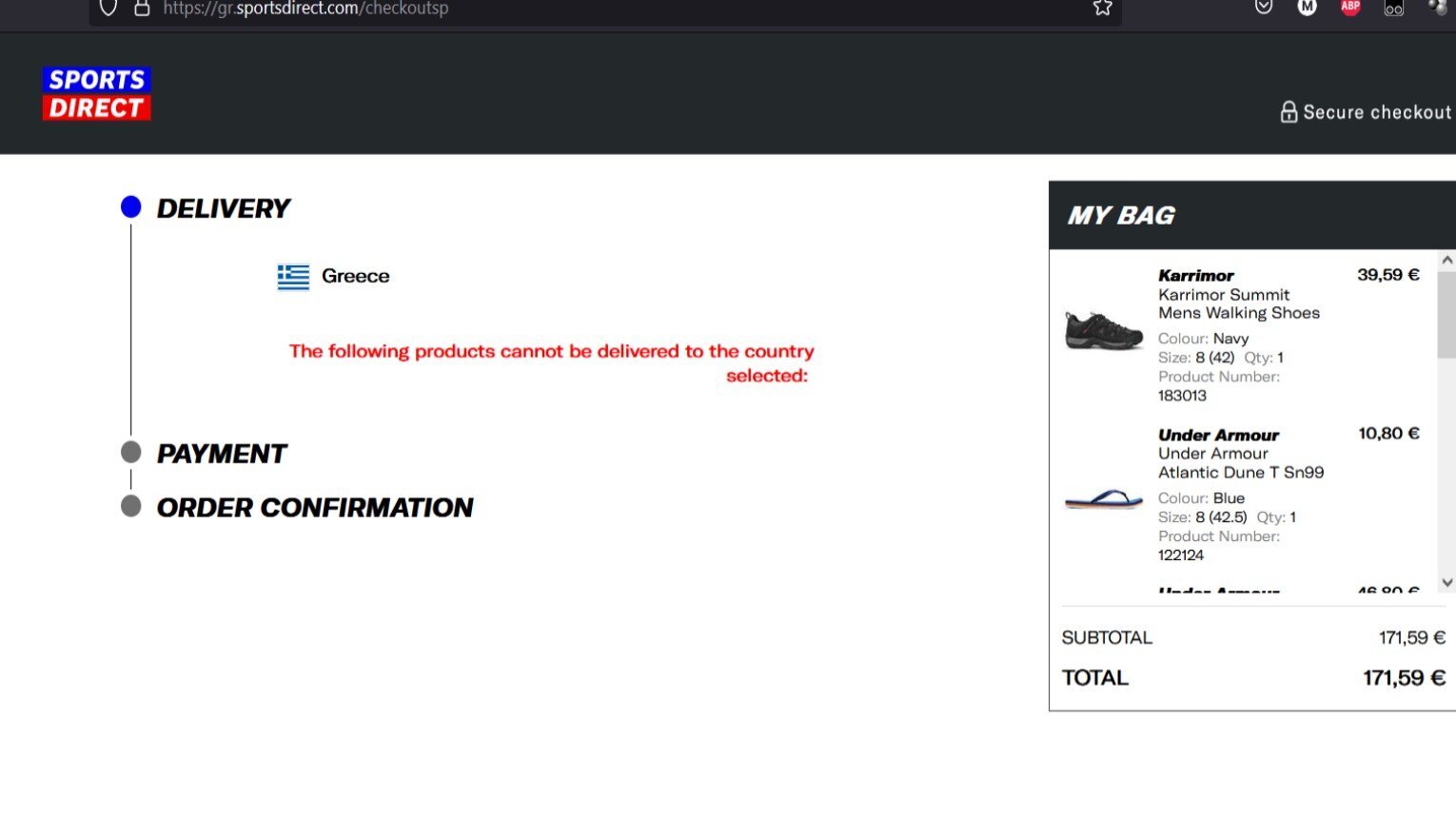Open the Pocket icon in browser toolbar
Viewport: 1456px width, 817px height.
1264,8
